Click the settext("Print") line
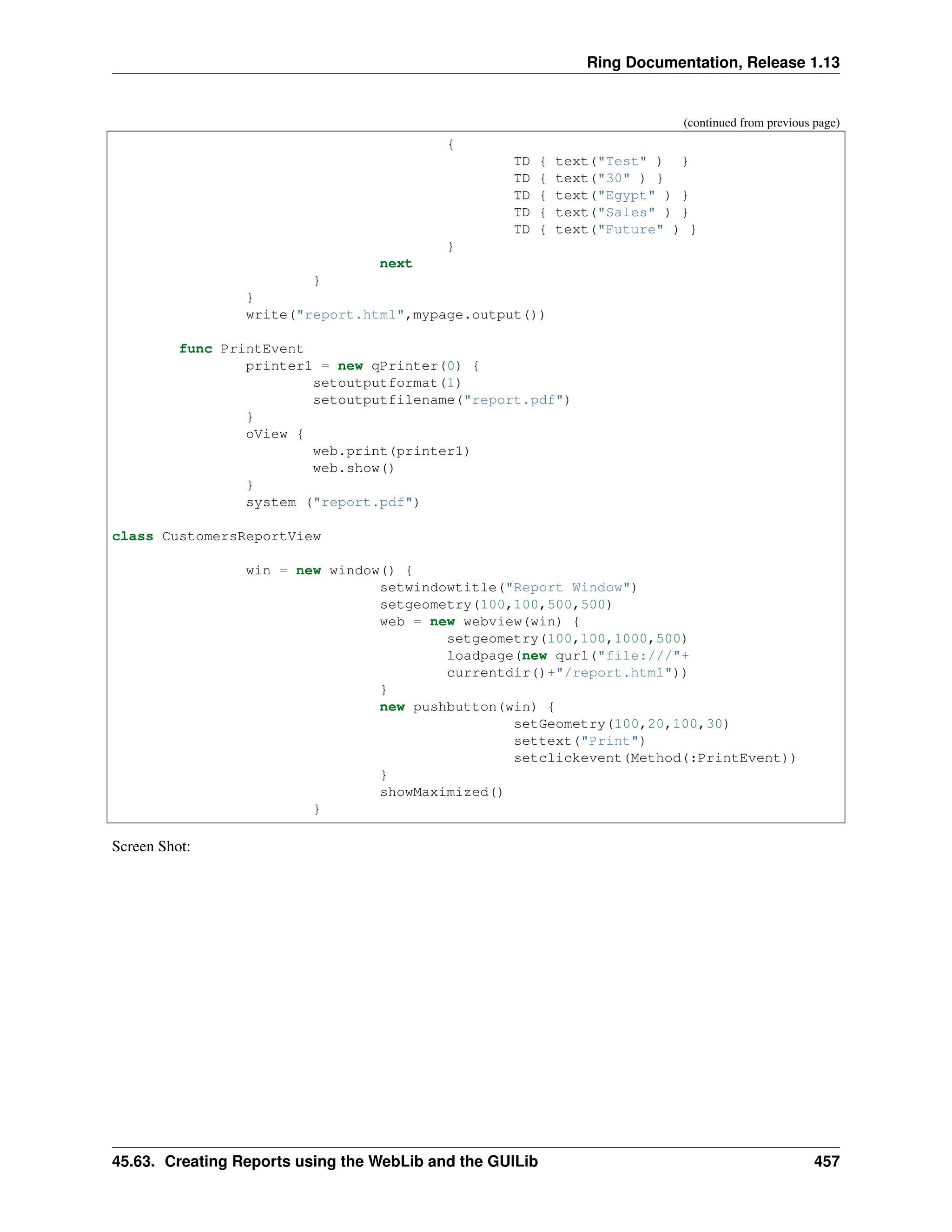 click(x=579, y=741)
